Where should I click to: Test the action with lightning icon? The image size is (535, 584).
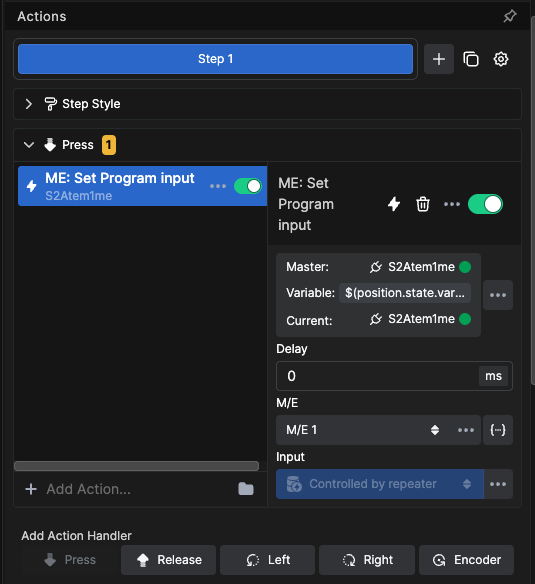[x=394, y=204]
